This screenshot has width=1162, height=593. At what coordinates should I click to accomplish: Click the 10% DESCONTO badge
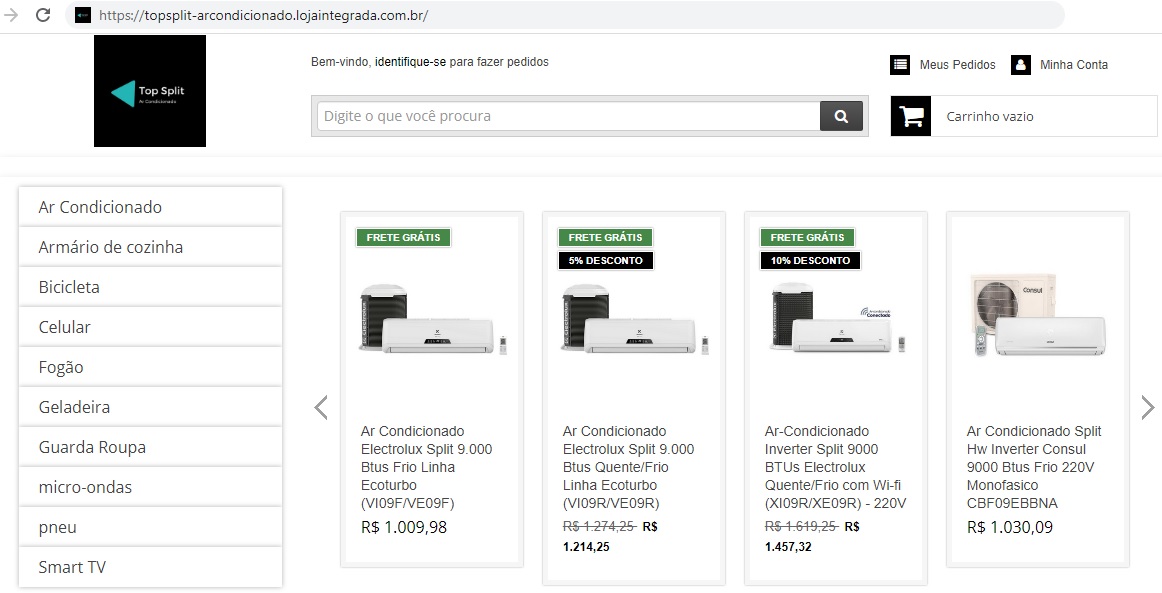coord(810,260)
